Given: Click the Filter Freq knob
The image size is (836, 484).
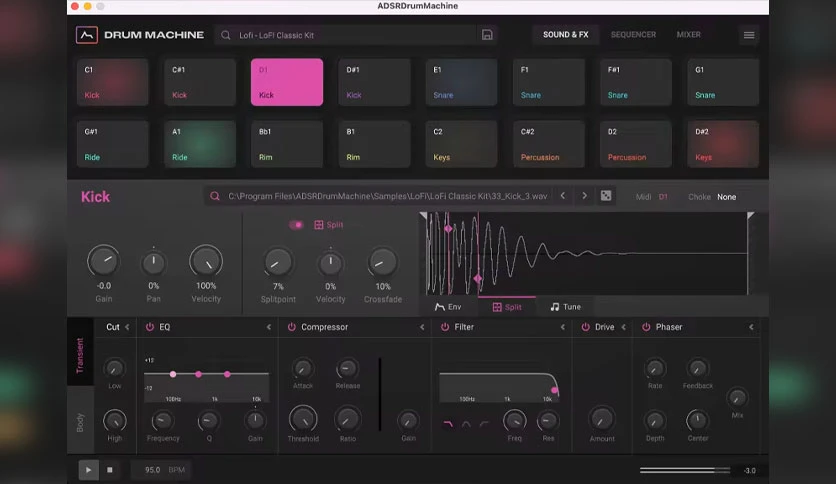Looking at the screenshot, I should coord(515,421).
